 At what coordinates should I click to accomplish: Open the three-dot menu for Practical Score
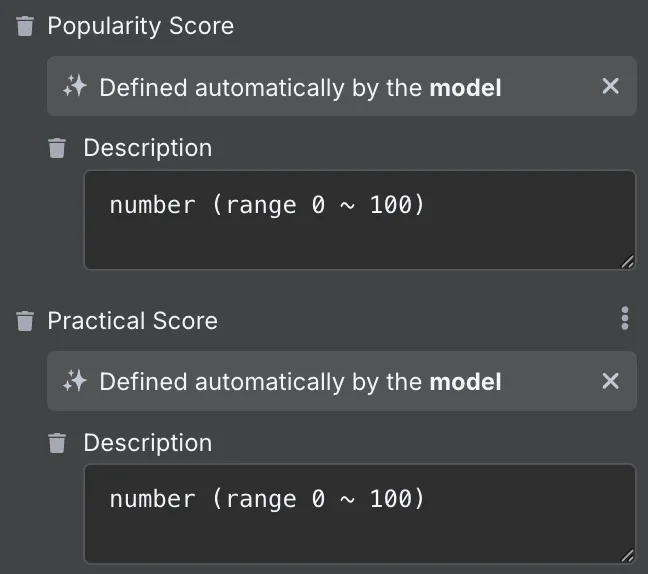click(625, 318)
